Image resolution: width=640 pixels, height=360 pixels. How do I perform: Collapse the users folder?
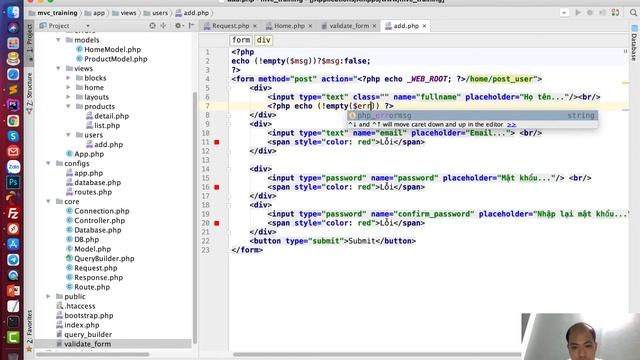pos(68,135)
